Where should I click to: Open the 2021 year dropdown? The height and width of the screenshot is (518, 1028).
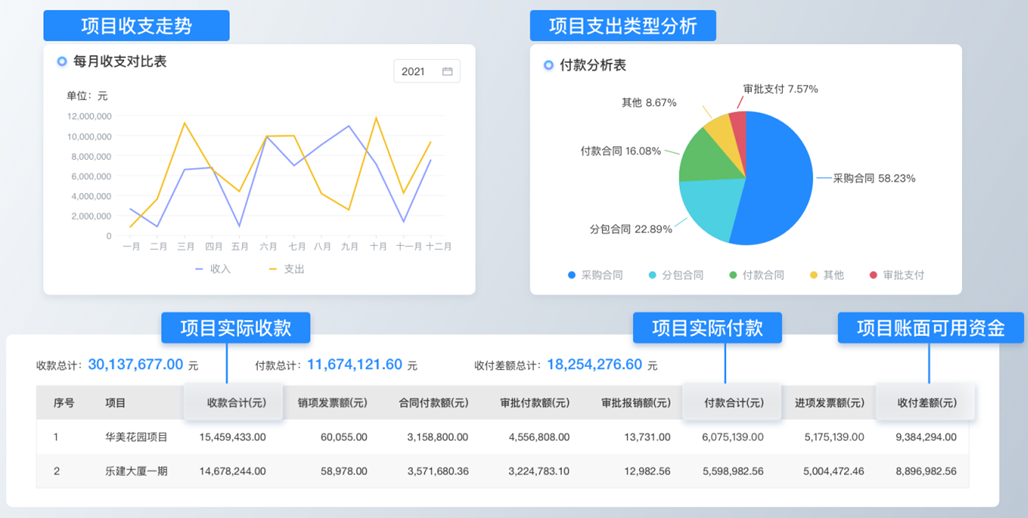tap(426, 72)
